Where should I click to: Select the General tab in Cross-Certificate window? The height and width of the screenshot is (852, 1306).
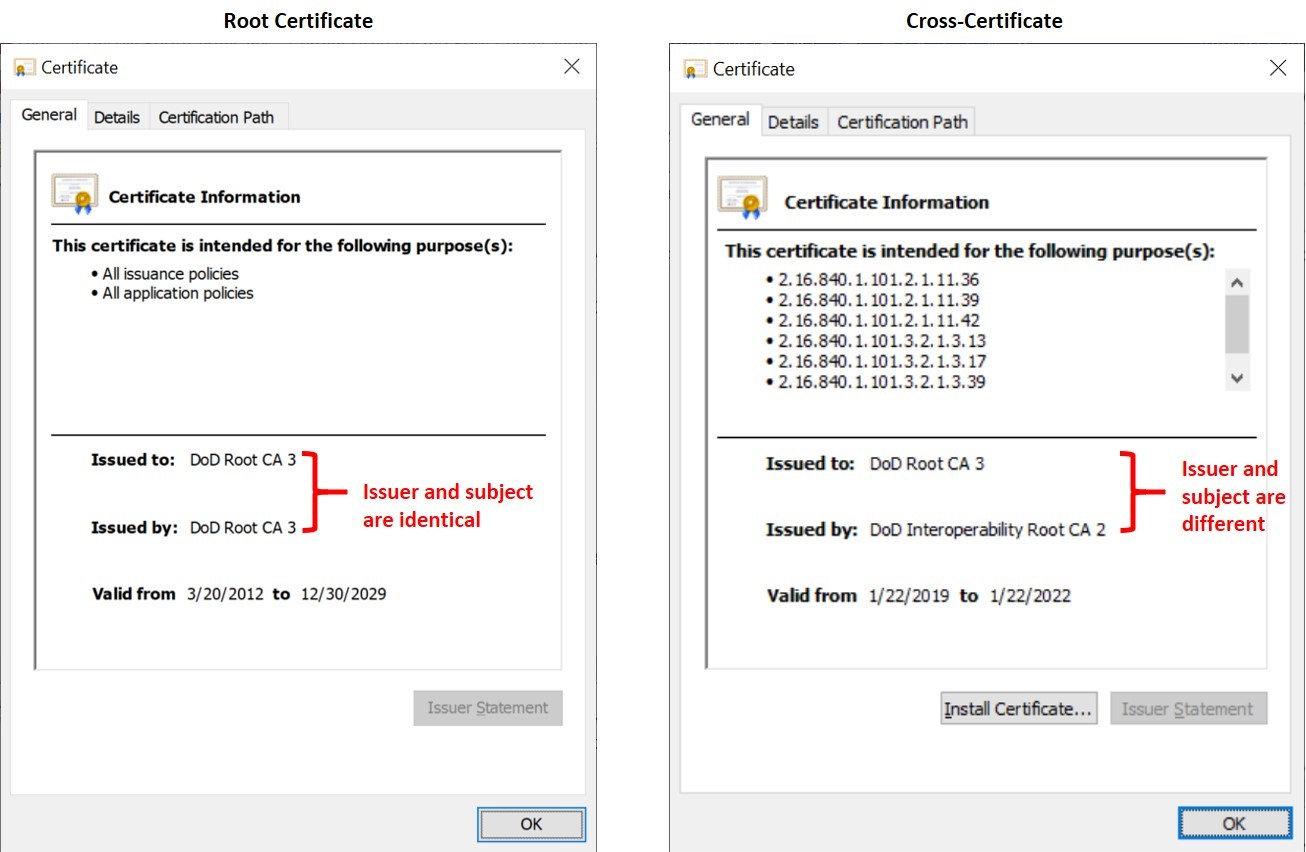click(720, 119)
